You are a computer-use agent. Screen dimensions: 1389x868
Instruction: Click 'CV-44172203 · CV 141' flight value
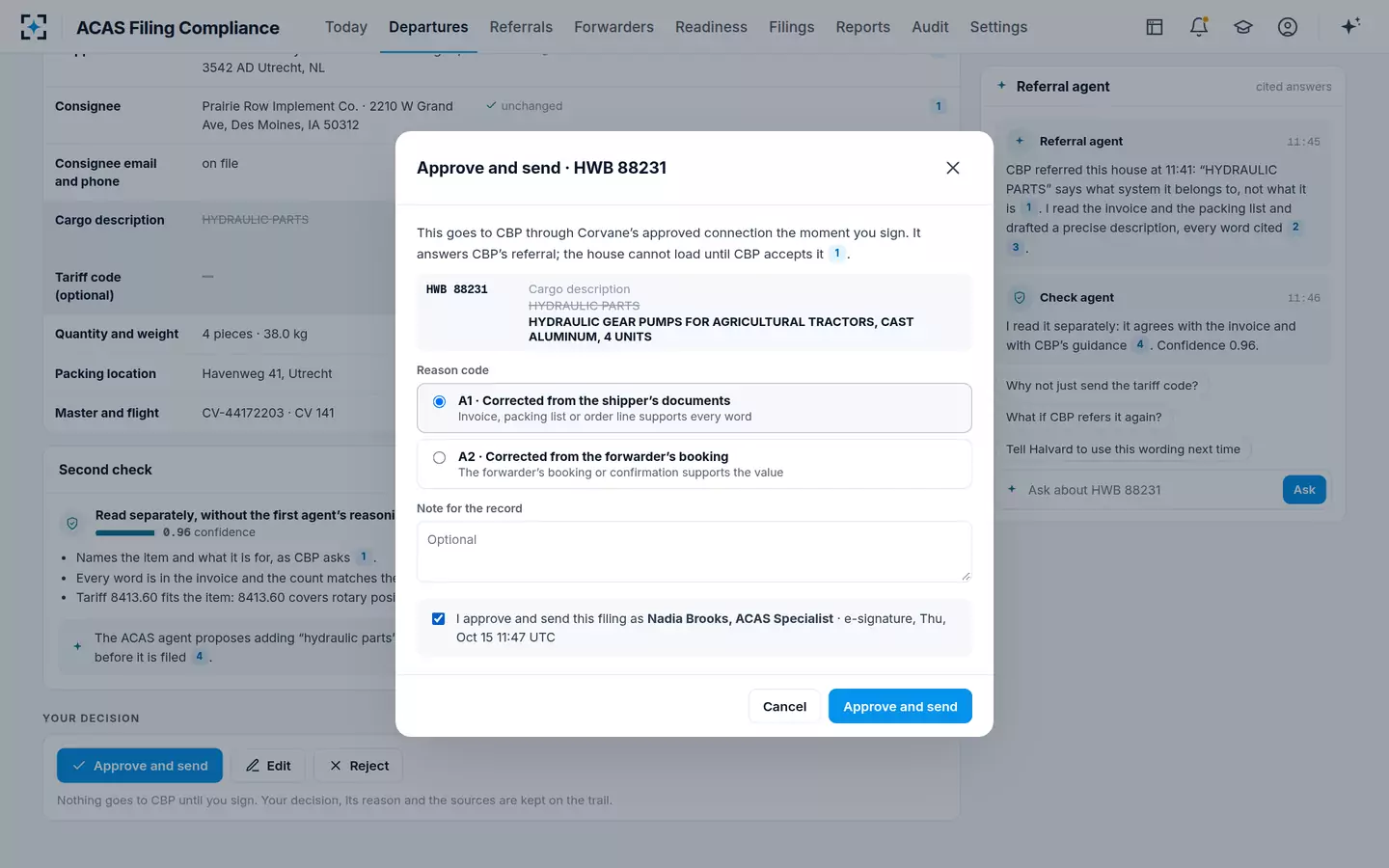pos(268,413)
